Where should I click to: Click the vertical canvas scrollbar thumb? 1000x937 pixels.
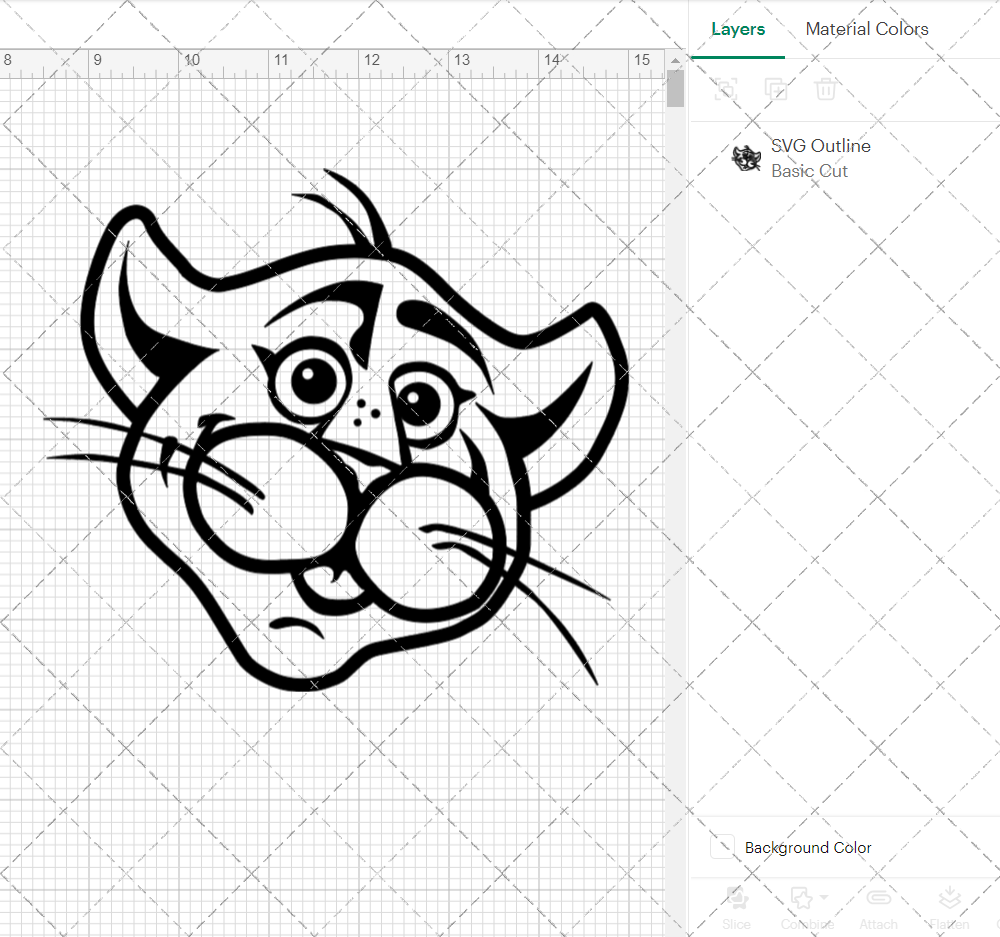(x=675, y=88)
